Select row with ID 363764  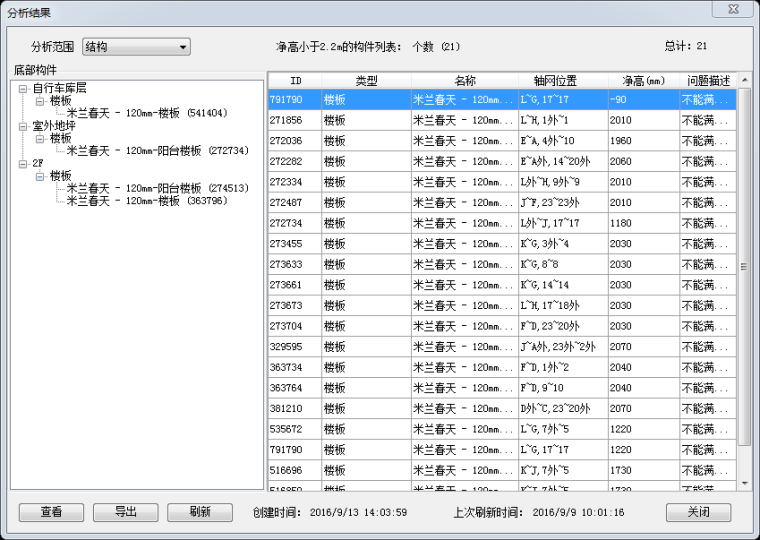[x=502, y=388]
